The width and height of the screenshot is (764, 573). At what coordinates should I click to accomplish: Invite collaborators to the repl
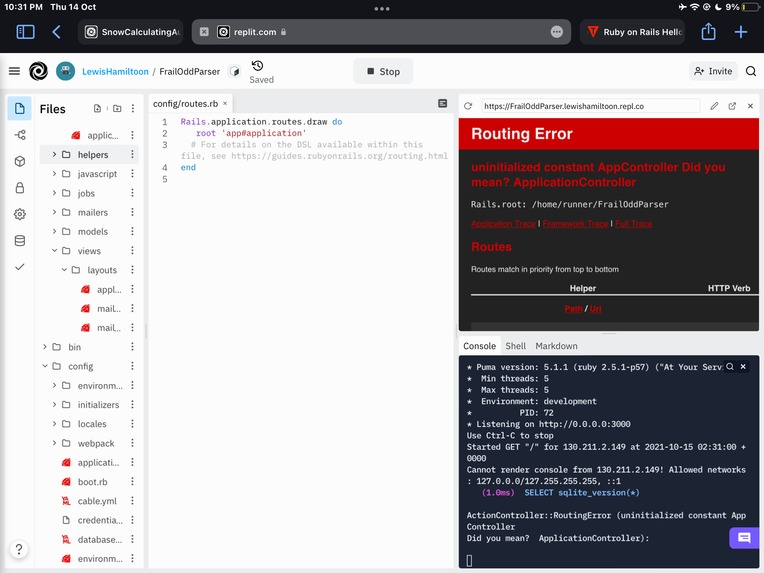(x=713, y=71)
